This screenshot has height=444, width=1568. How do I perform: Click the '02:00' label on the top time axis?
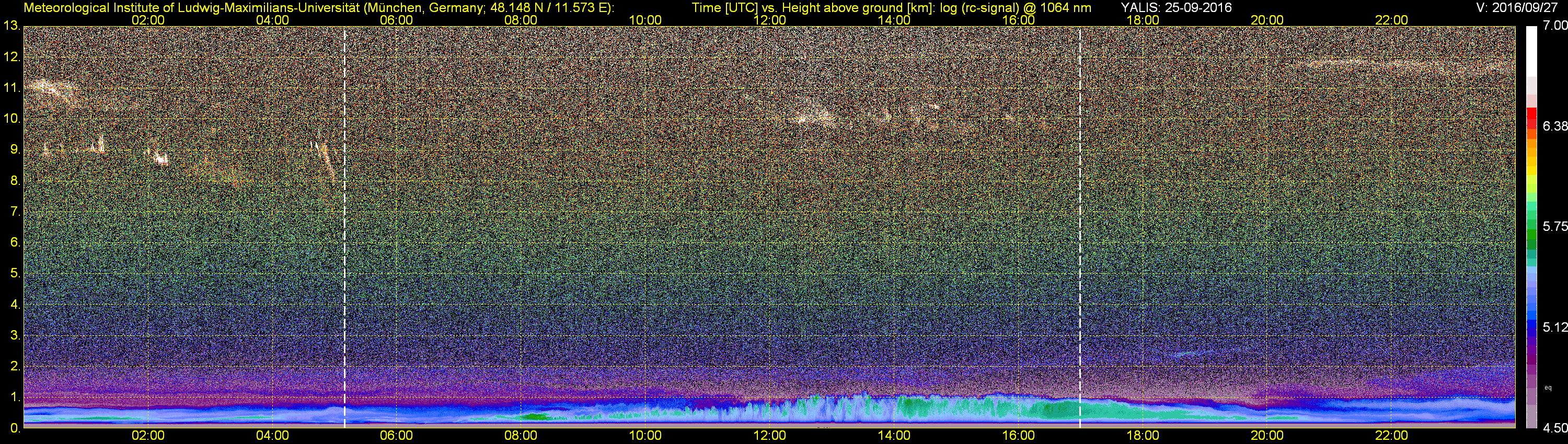148,20
